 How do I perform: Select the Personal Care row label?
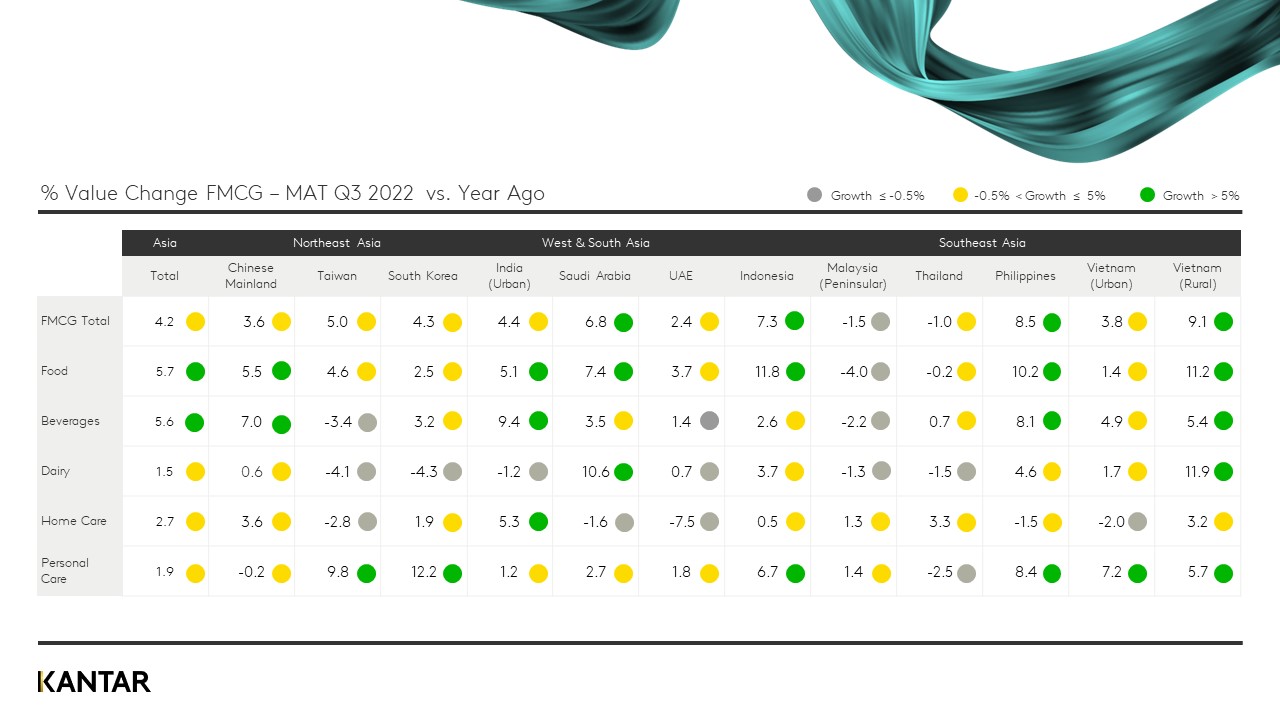[64, 571]
